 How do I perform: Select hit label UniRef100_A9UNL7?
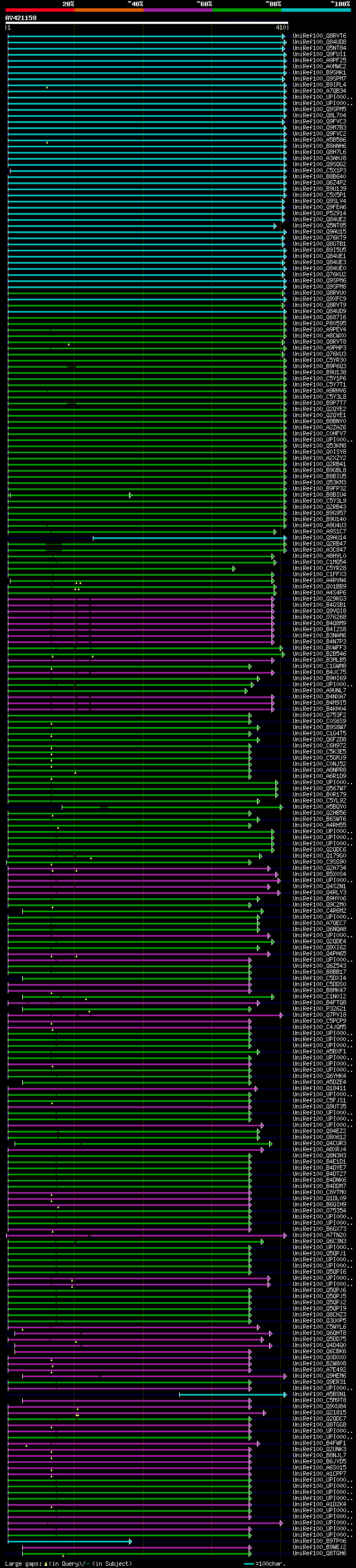click(x=319, y=690)
